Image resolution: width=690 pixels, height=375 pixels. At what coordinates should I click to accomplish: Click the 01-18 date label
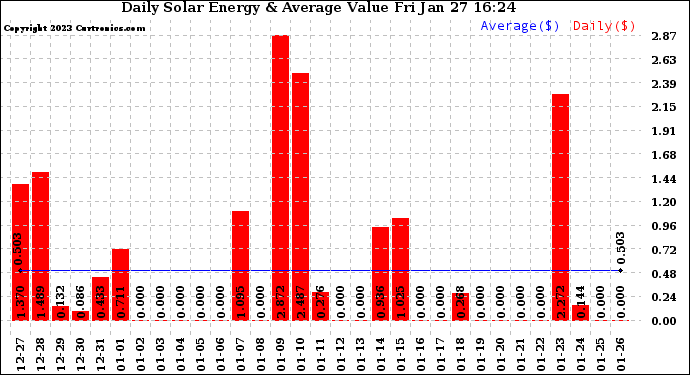point(460,355)
